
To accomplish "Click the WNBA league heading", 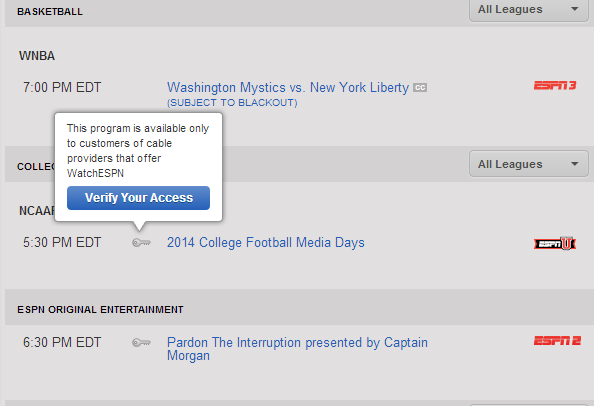I will click(37, 56).
